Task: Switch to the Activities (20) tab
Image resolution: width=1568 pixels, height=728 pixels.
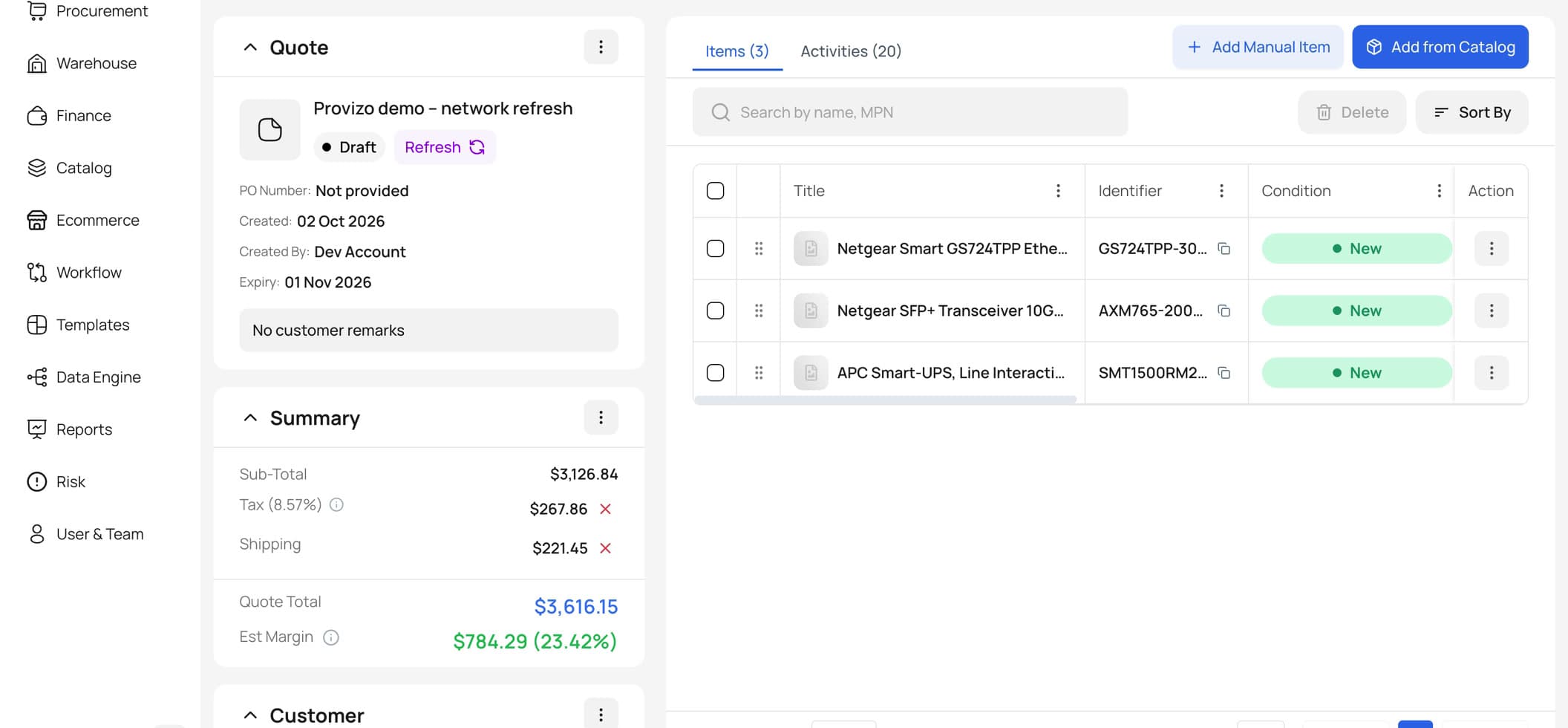Action: click(x=851, y=51)
